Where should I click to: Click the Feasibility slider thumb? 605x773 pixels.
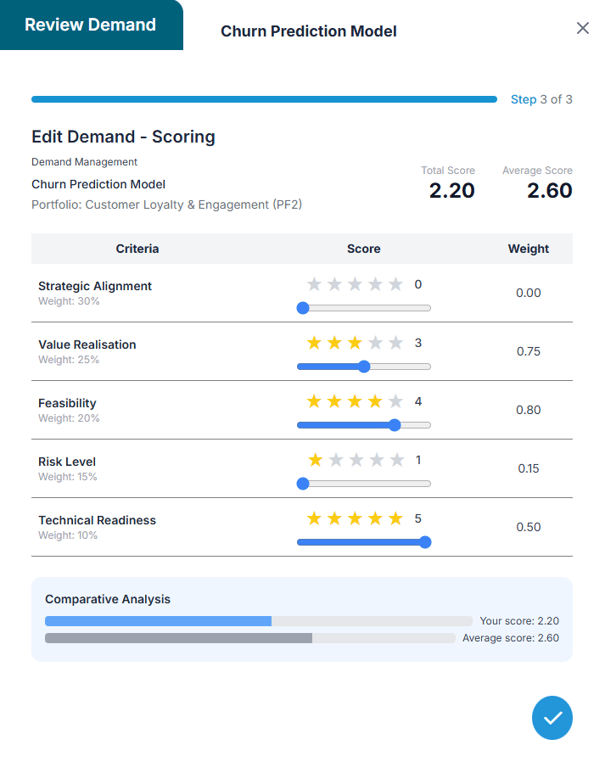394,425
